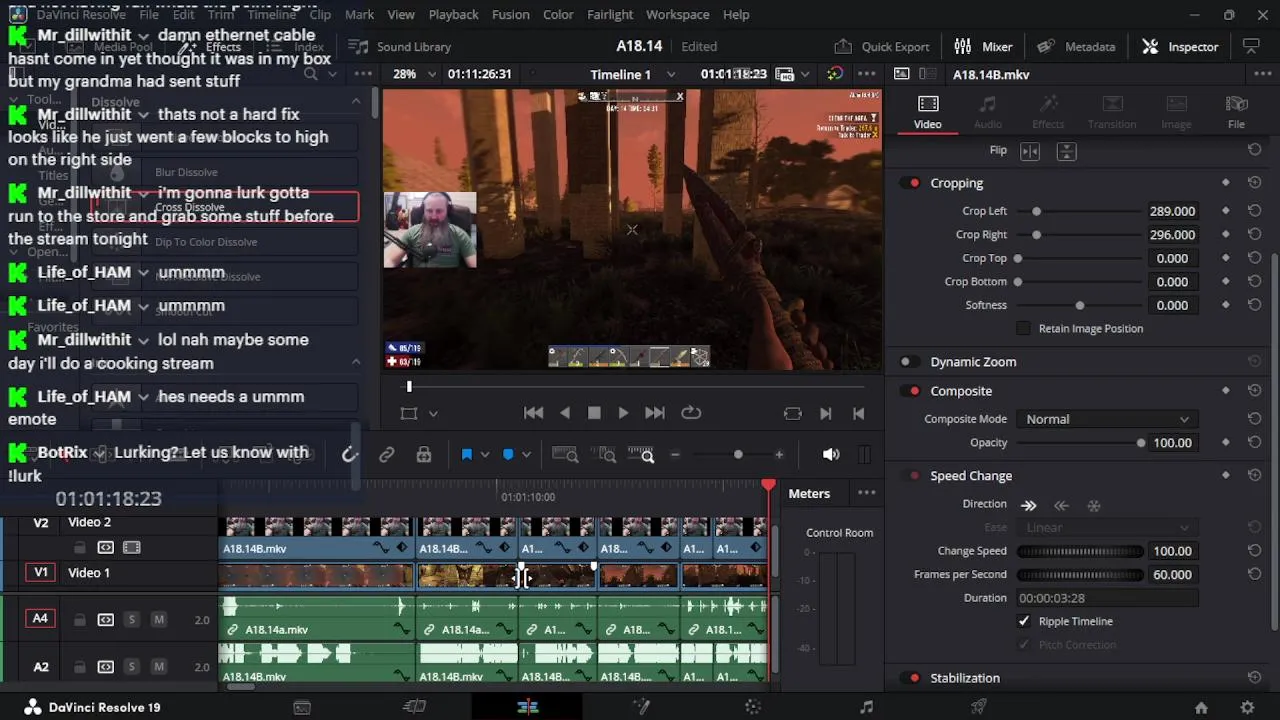Open Meters panel three-dot options
The image size is (1280, 720).
[866, 493]
